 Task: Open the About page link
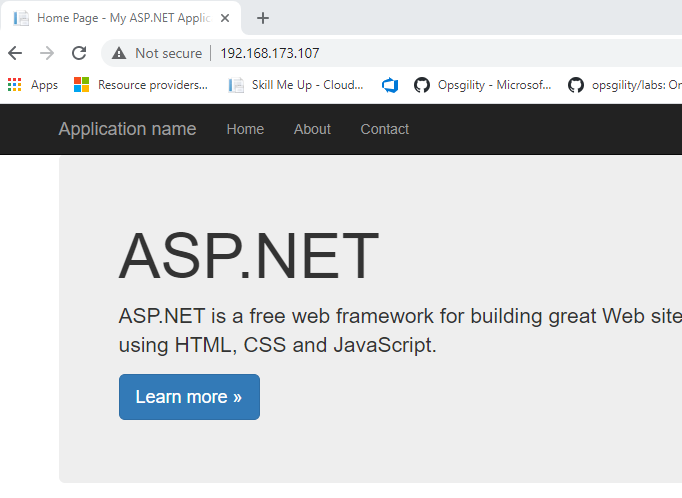coord(312,129)
